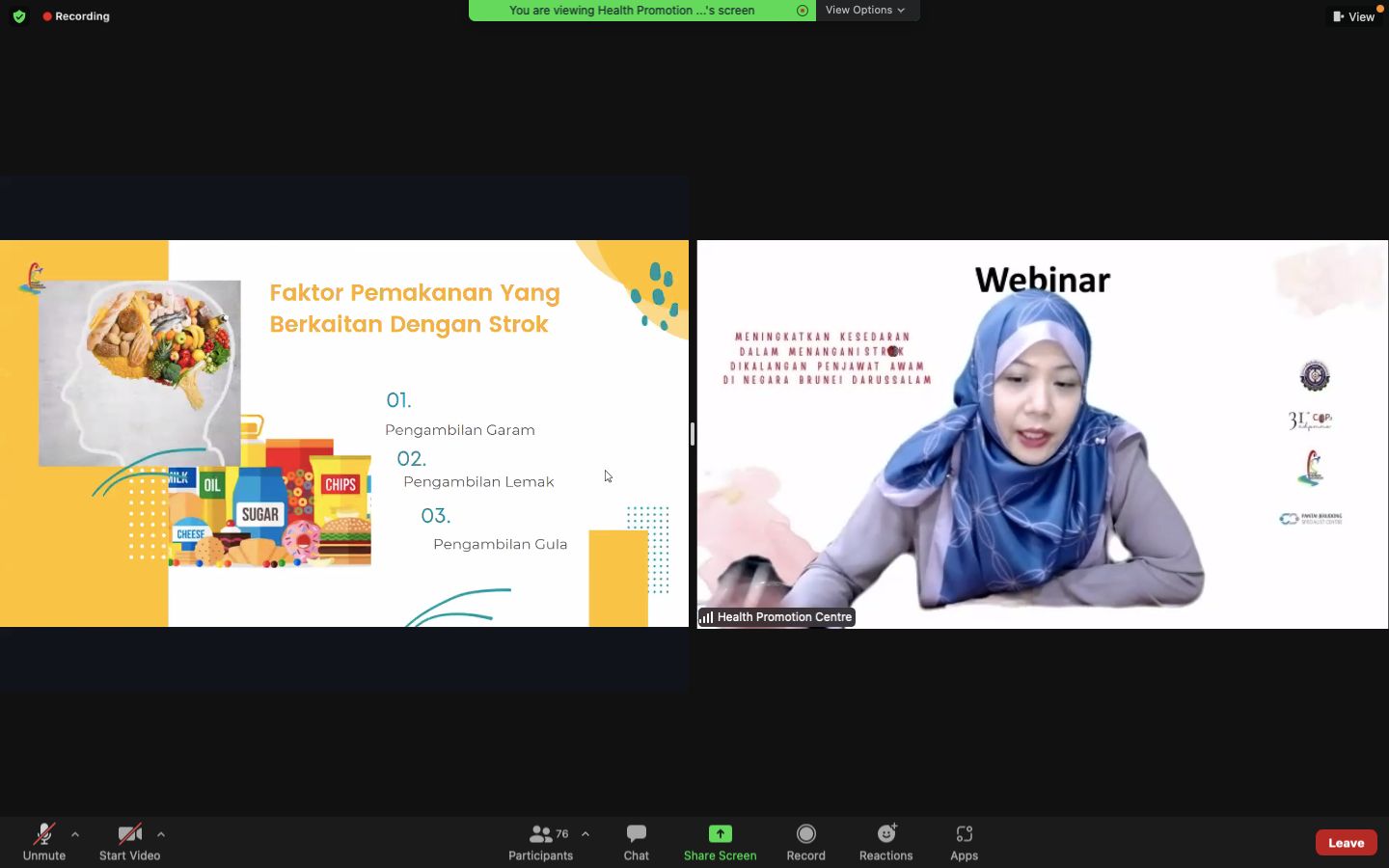Expand audio options arrow beside Unmute
The image size is (1389, 868).
75,834
